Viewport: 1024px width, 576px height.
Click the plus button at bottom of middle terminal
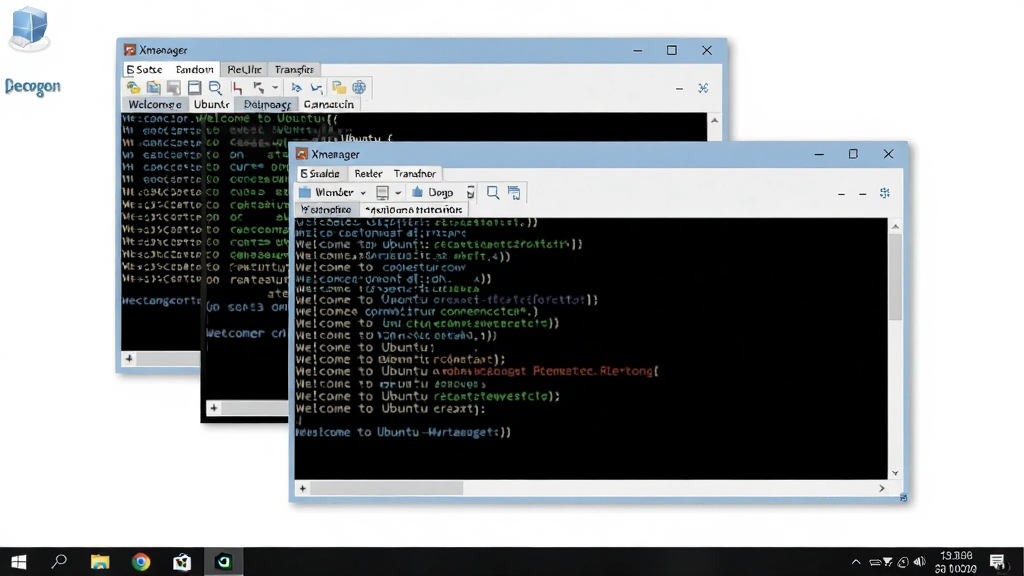[214, 408]
